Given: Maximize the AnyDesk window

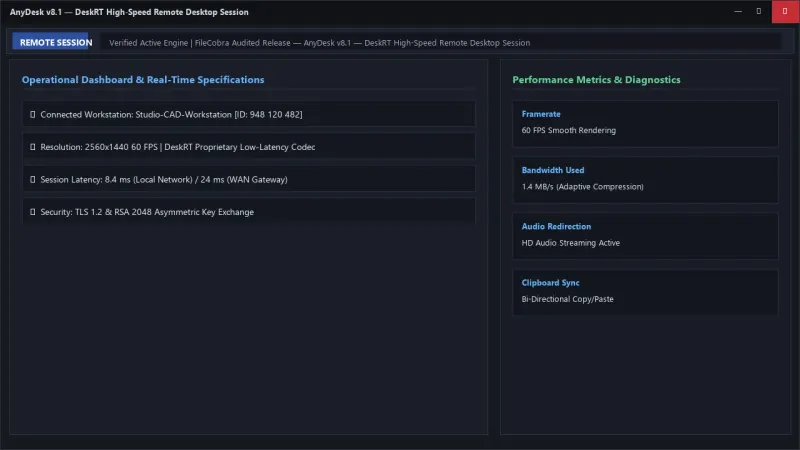Looking at the screenshot, I should point(759,11).
